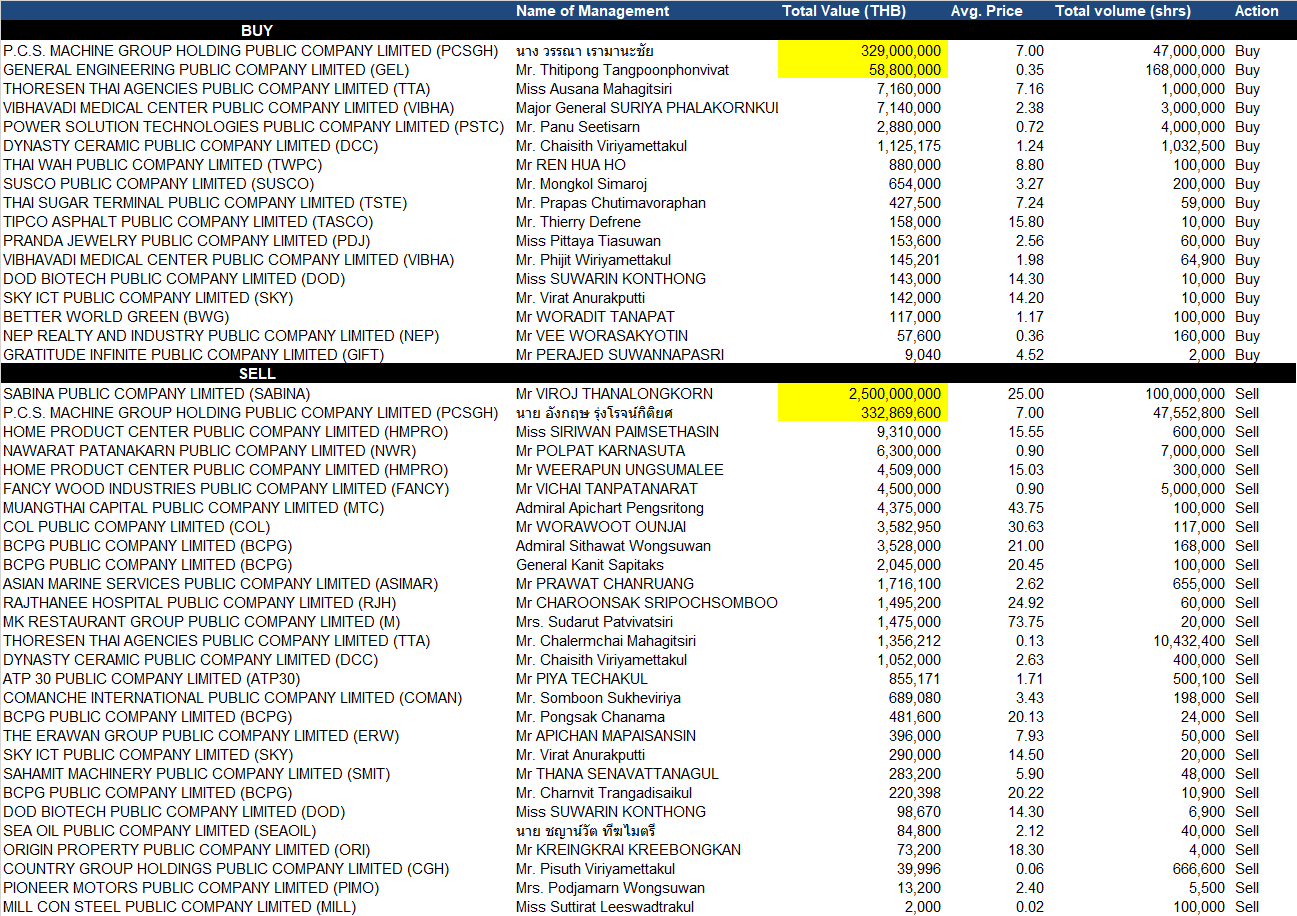Click SABINA PUBLIC COMPANY LIMITED cell

157,394
